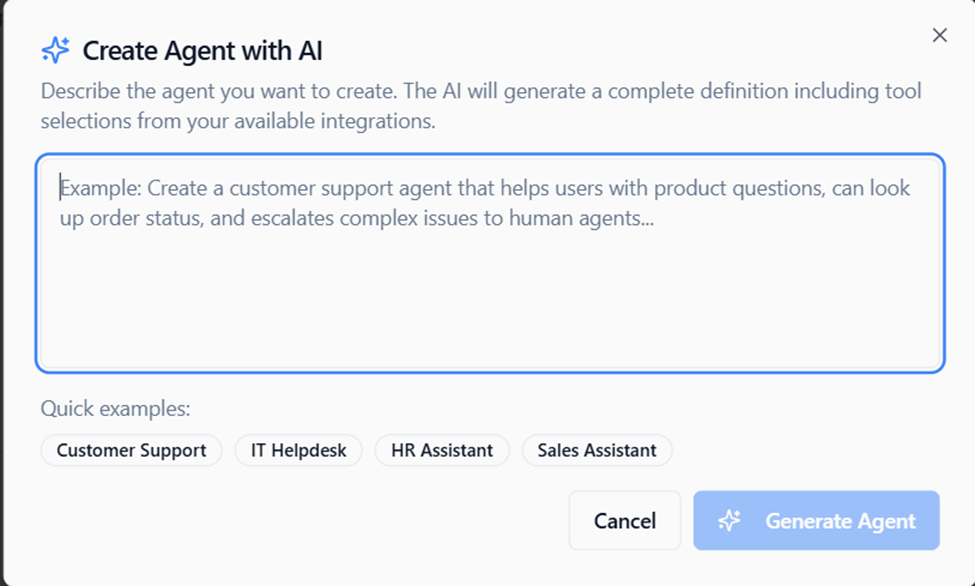Click the Generate Agent button

(x=816, y=520)
